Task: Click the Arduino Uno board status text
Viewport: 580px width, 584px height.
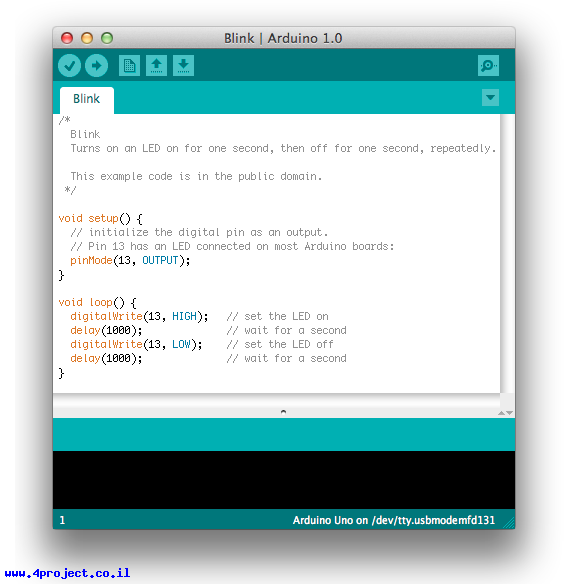Action: tap(394, 520)
